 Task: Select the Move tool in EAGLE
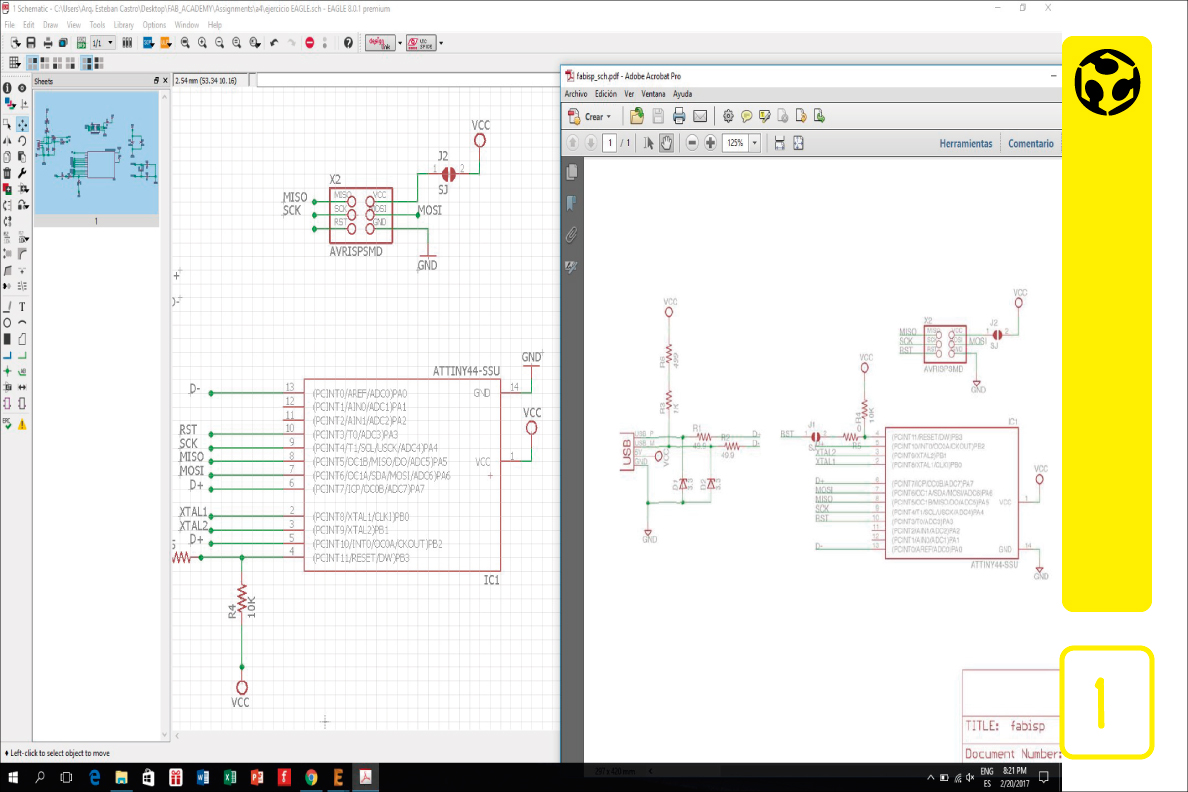tap(22, 125)
